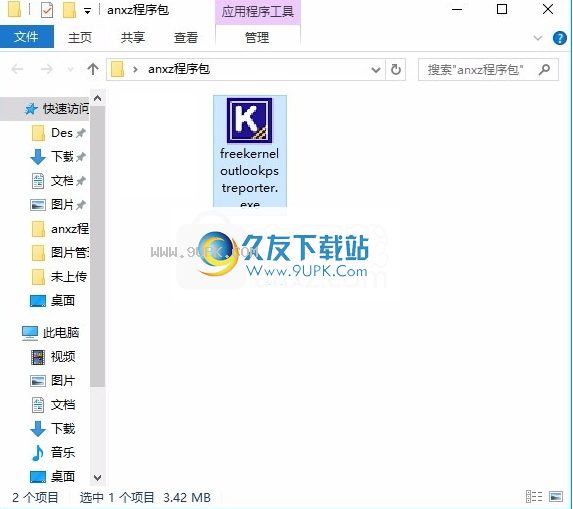This screenshot has height=509, width=573.
Task: Click the folder icon in address bar
Action: [x=117, y=69]
